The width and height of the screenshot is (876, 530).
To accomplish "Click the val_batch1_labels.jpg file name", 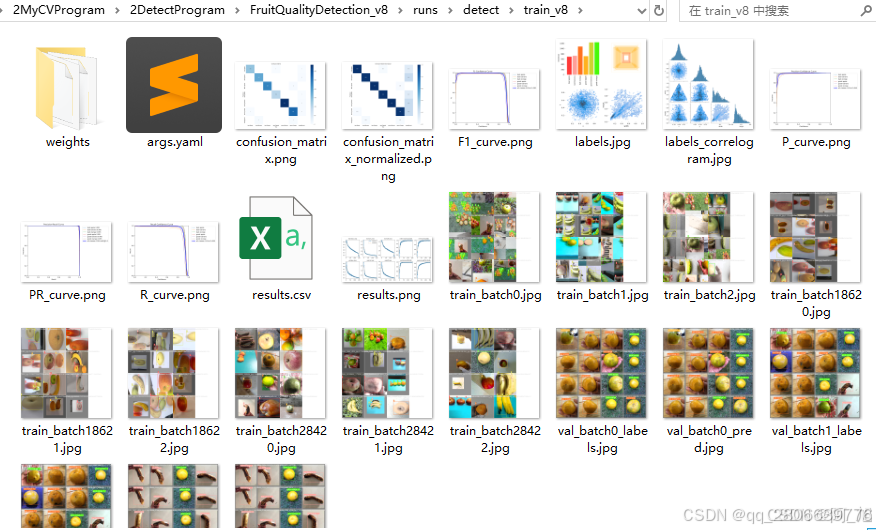I will (x=816, y=439).
